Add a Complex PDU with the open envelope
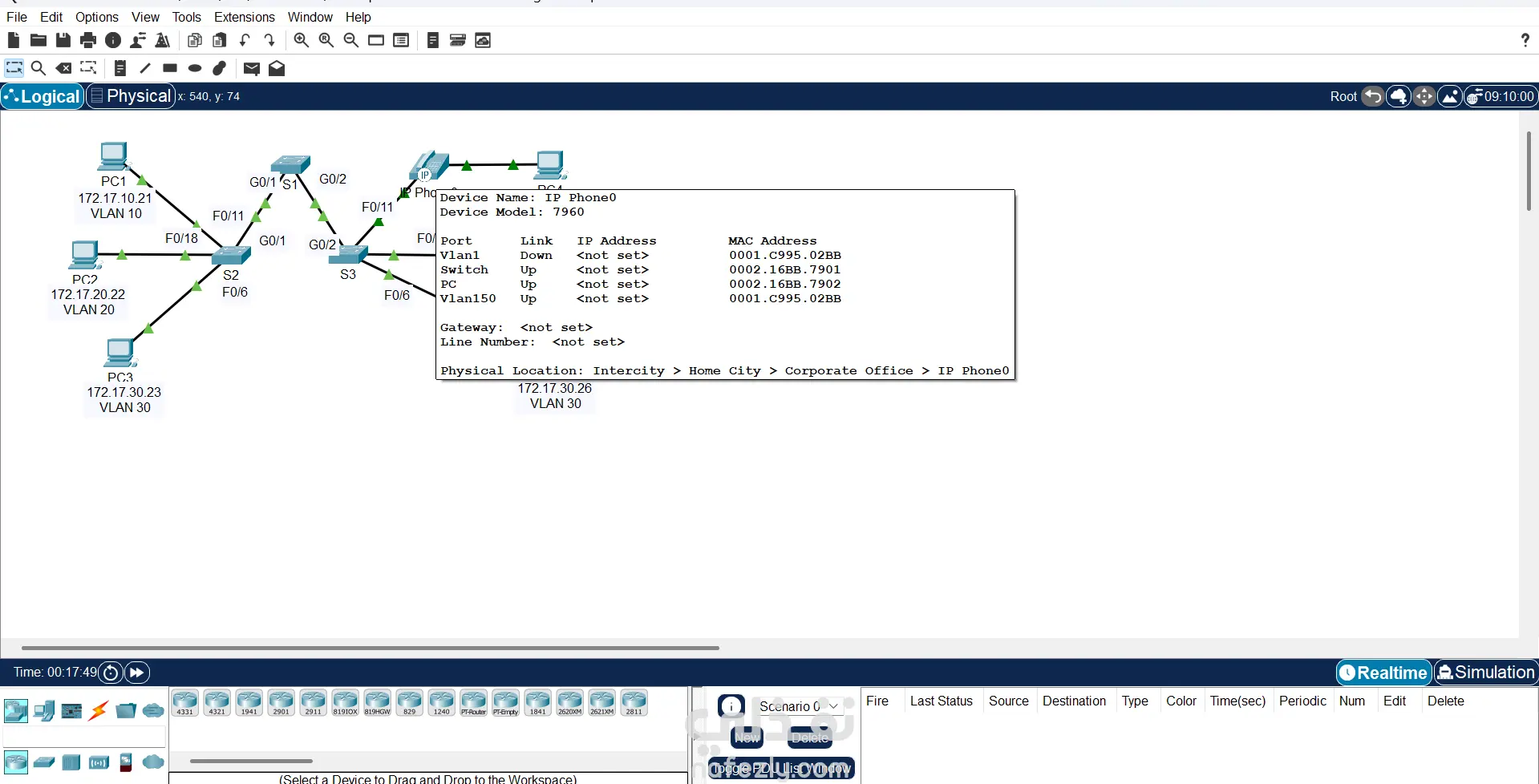The image size is (1539, 784). 277,68
